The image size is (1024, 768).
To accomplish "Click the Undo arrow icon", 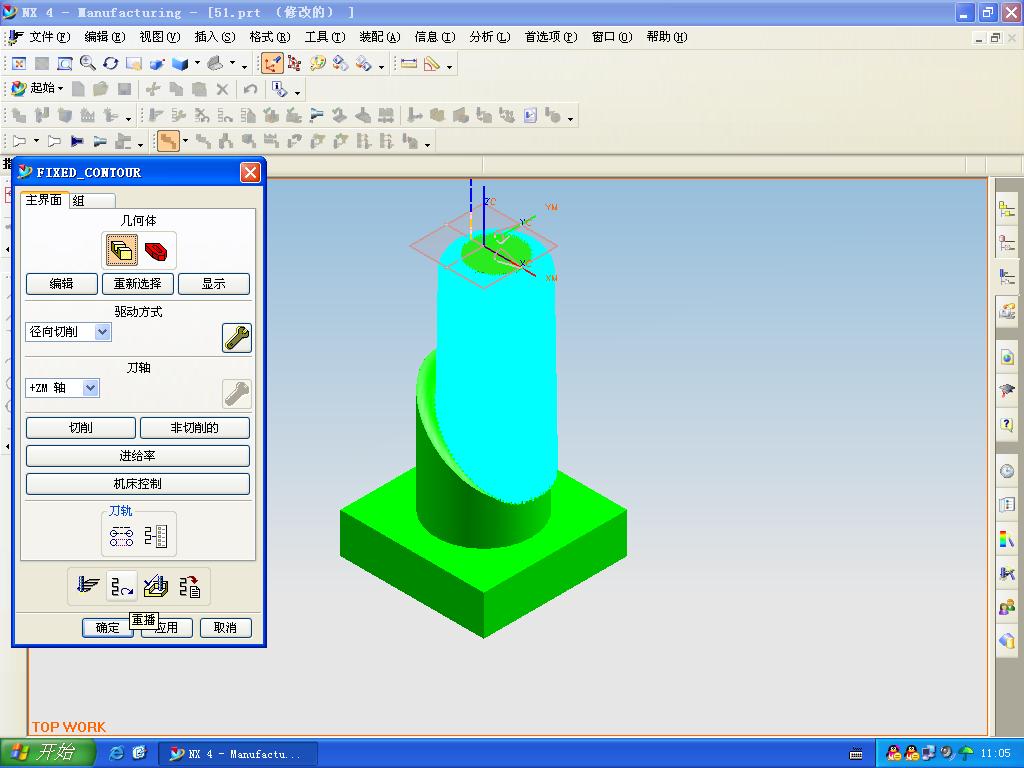I will [250, 89].
